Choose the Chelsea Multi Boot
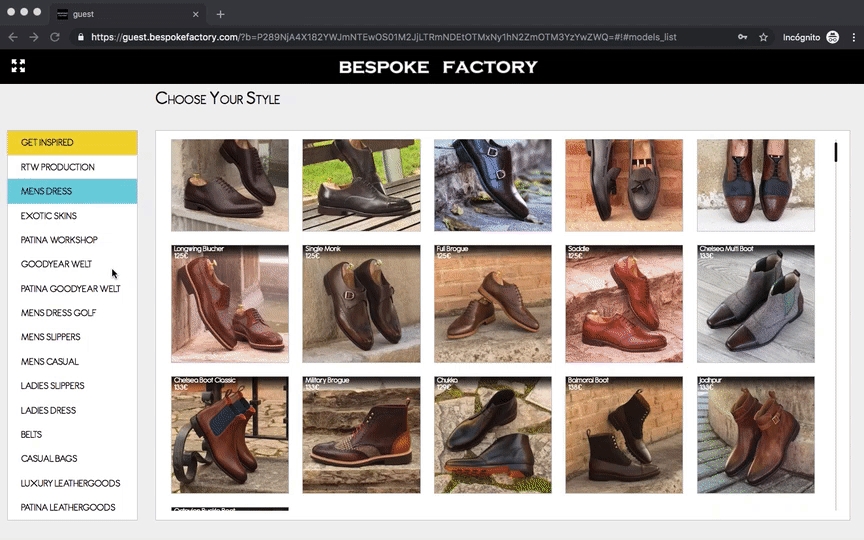Viewport: 864px width, 540px height. [755, 304]
